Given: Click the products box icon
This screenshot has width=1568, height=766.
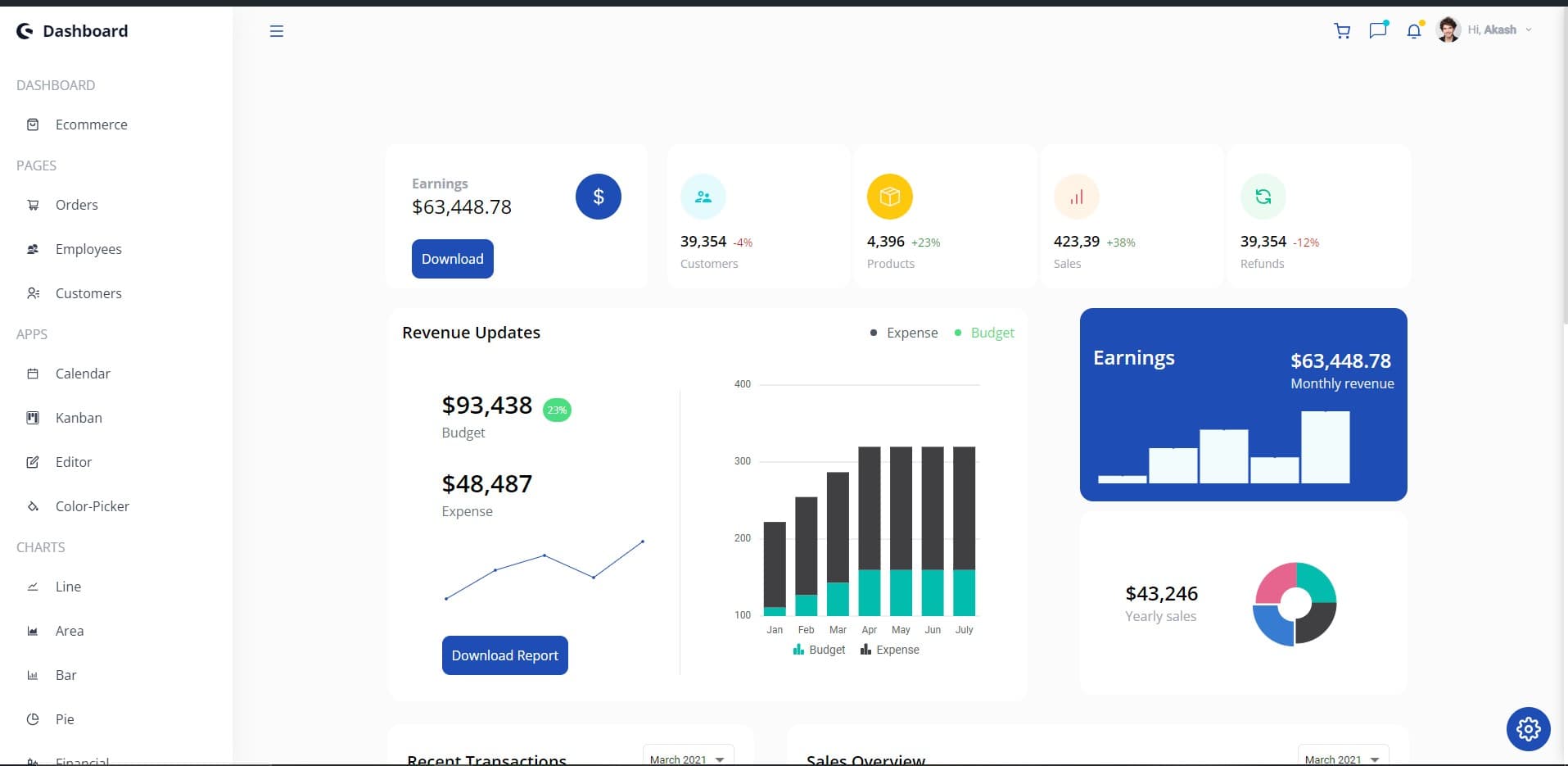Looking at the screenshot, I should point(889,197).
